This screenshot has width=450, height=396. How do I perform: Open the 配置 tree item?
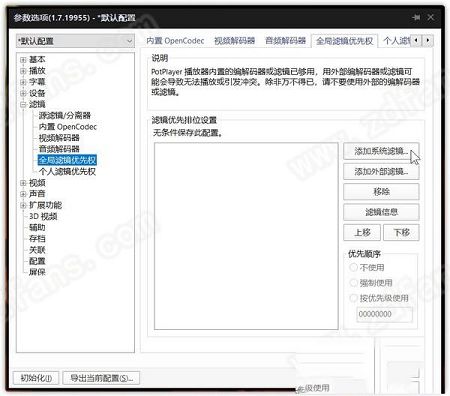click(37, 261)
